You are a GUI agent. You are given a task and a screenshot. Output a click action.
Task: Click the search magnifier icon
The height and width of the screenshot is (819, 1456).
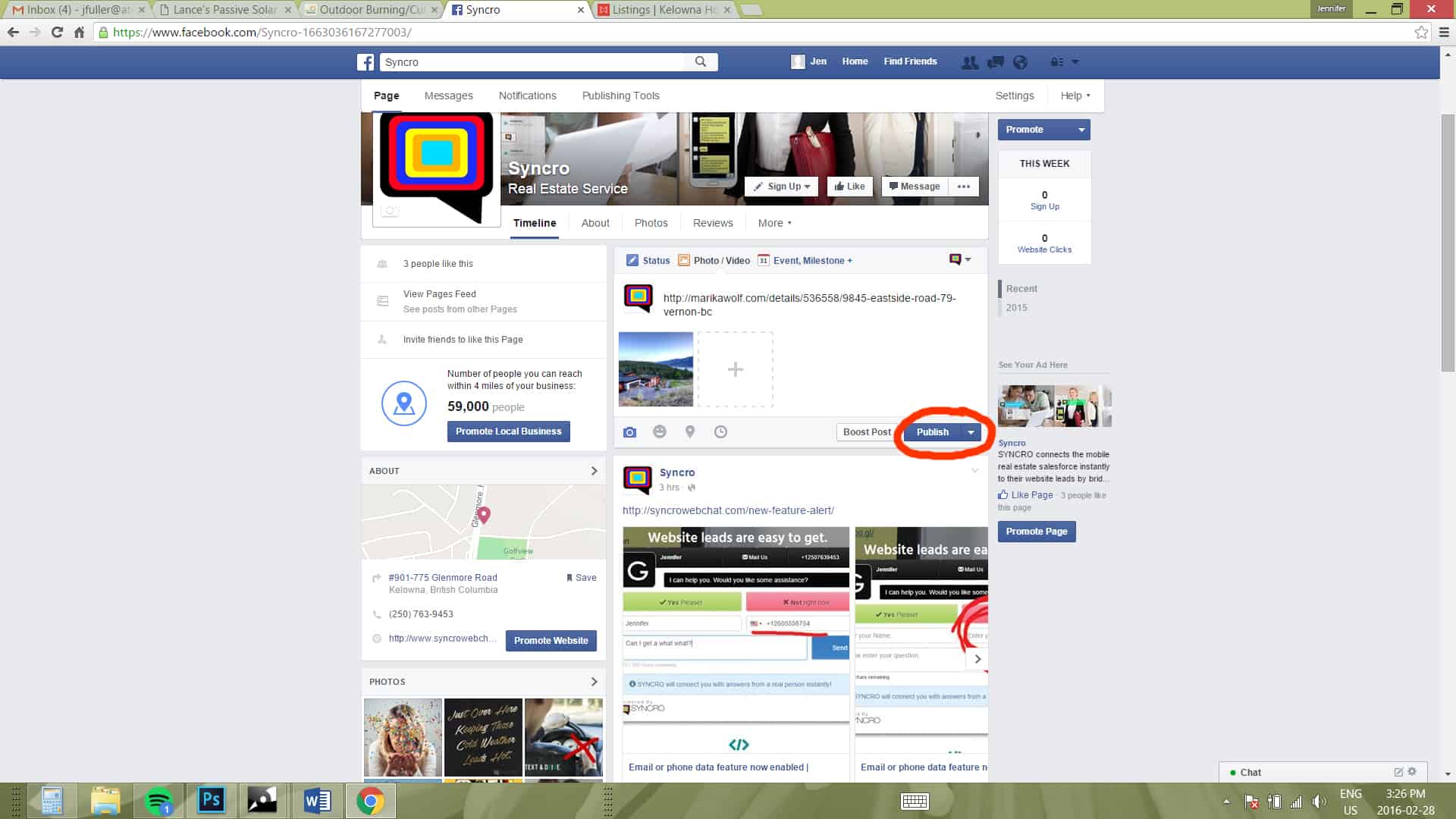[701, 62]
